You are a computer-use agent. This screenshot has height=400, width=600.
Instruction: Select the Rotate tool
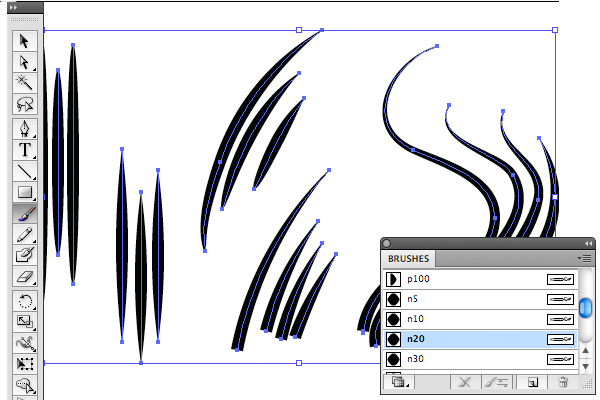[x=25, y=300]
